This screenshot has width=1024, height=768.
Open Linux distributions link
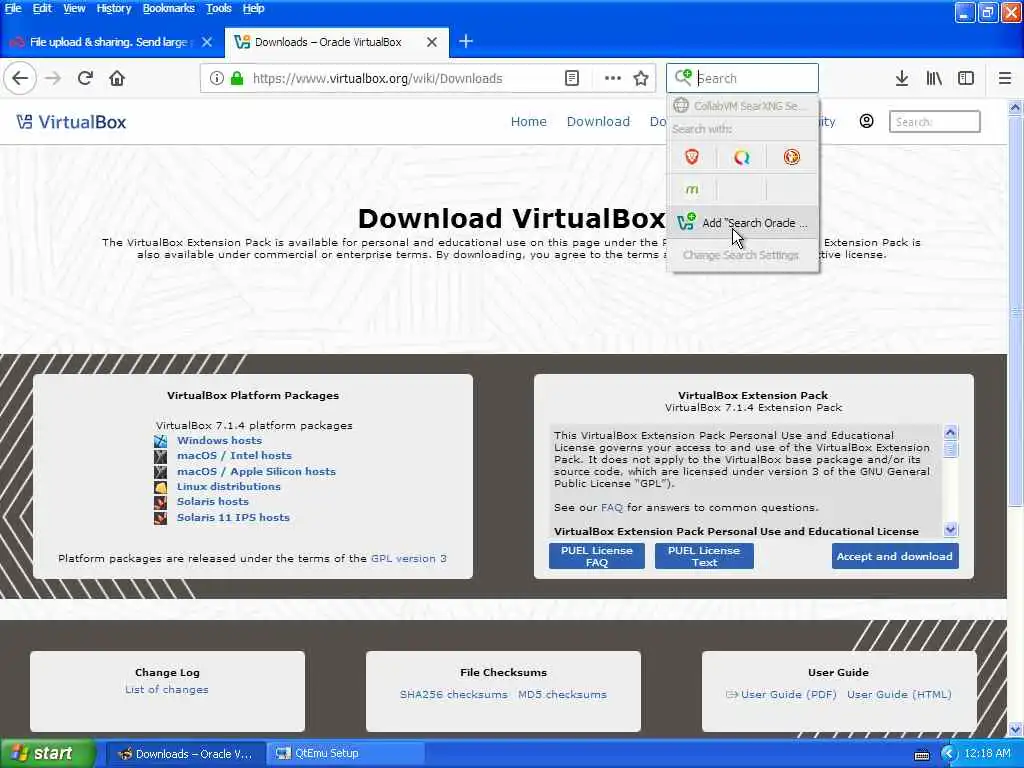click(229, 487)
